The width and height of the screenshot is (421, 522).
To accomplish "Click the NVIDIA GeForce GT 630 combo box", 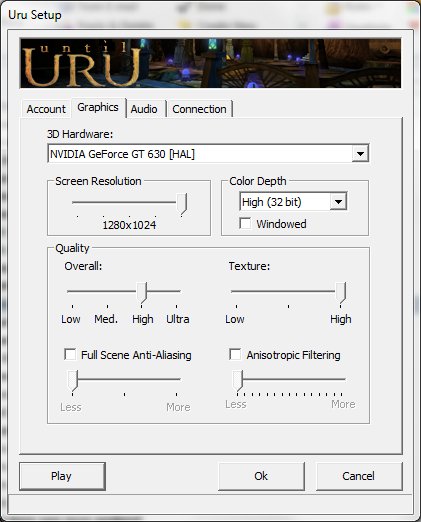I will (208, 154).
